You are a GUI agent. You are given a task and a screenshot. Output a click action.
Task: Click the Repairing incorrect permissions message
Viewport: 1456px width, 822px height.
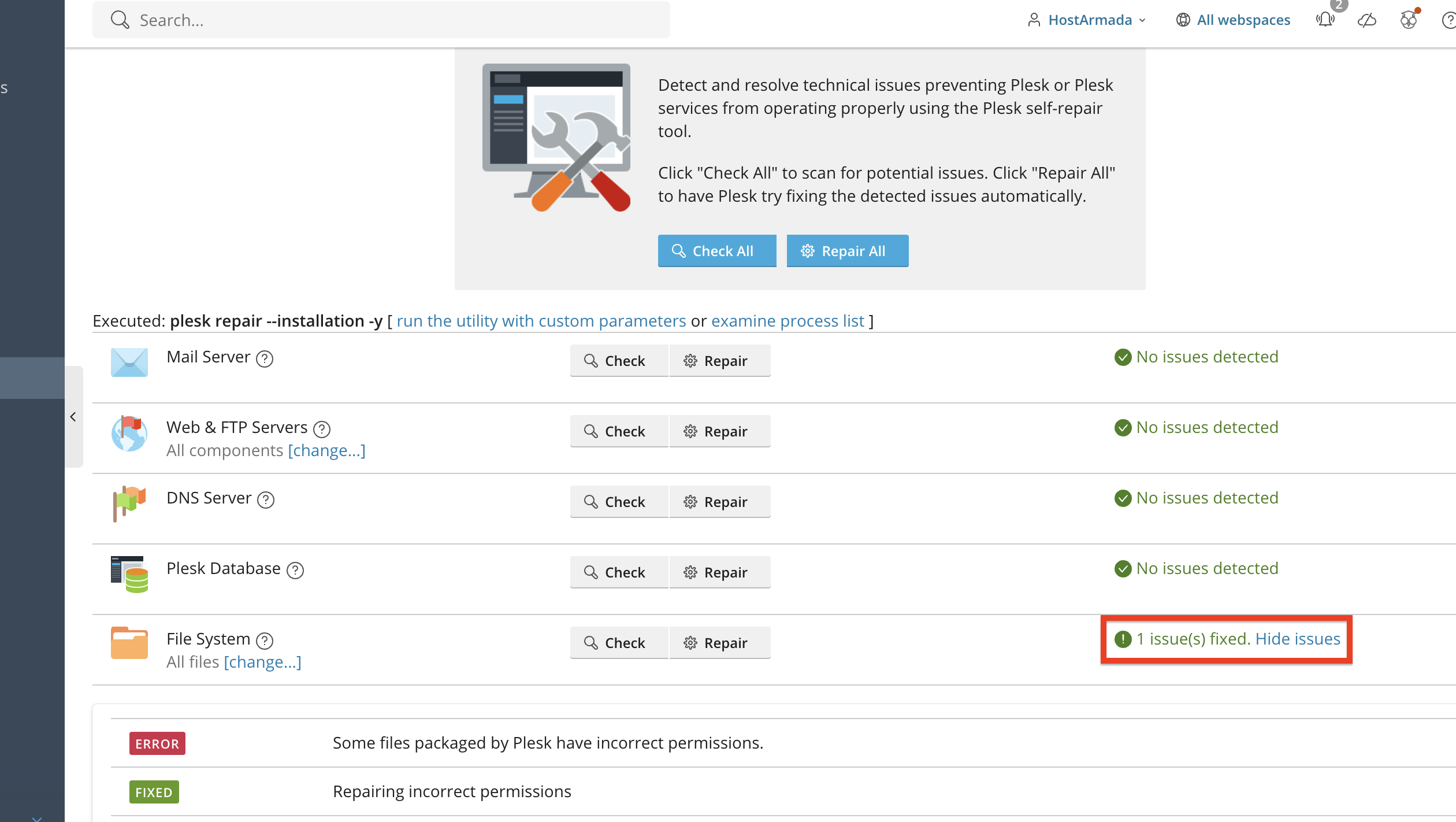click(452, 791)
